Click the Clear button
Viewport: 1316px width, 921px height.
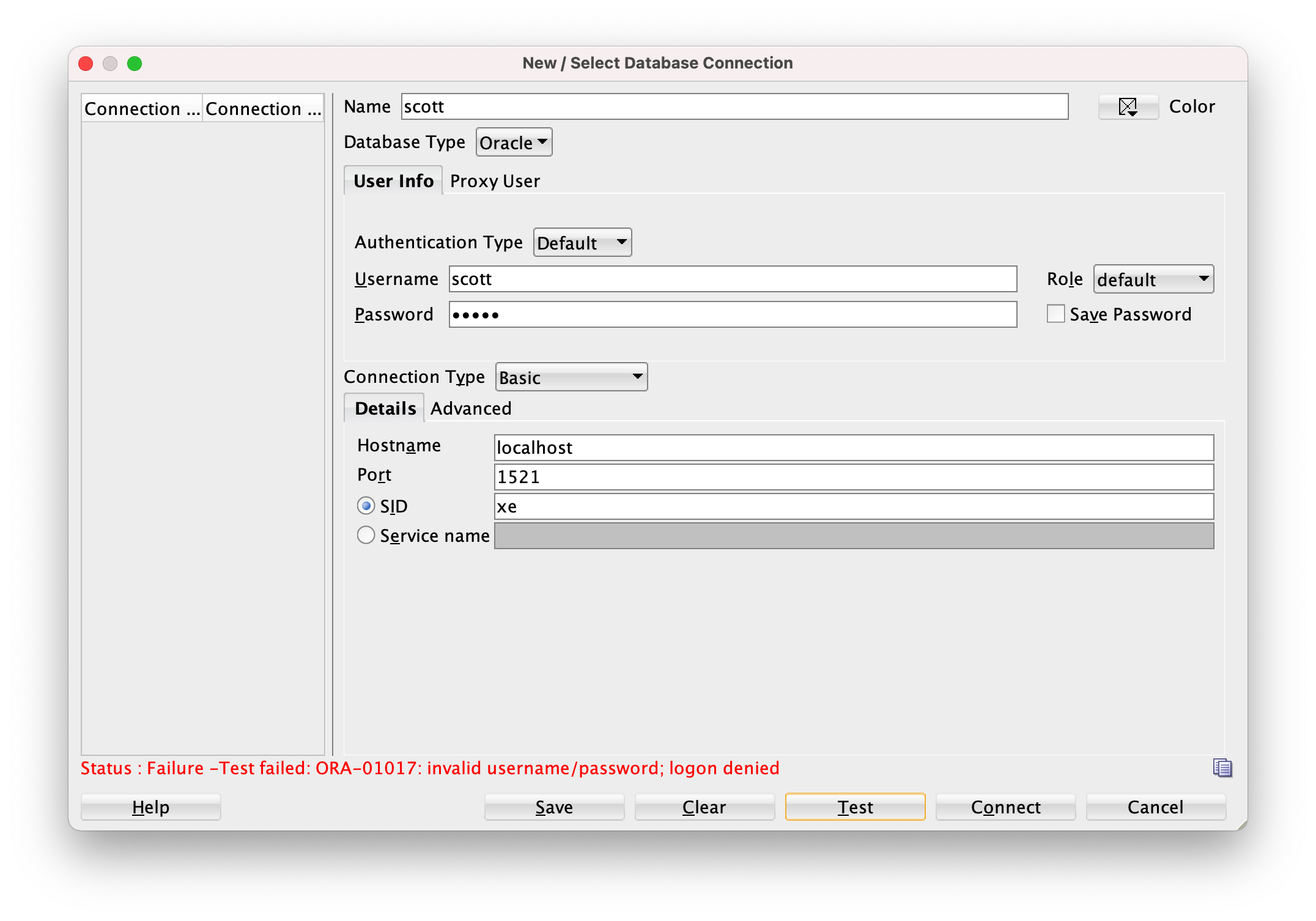point(704,807)
